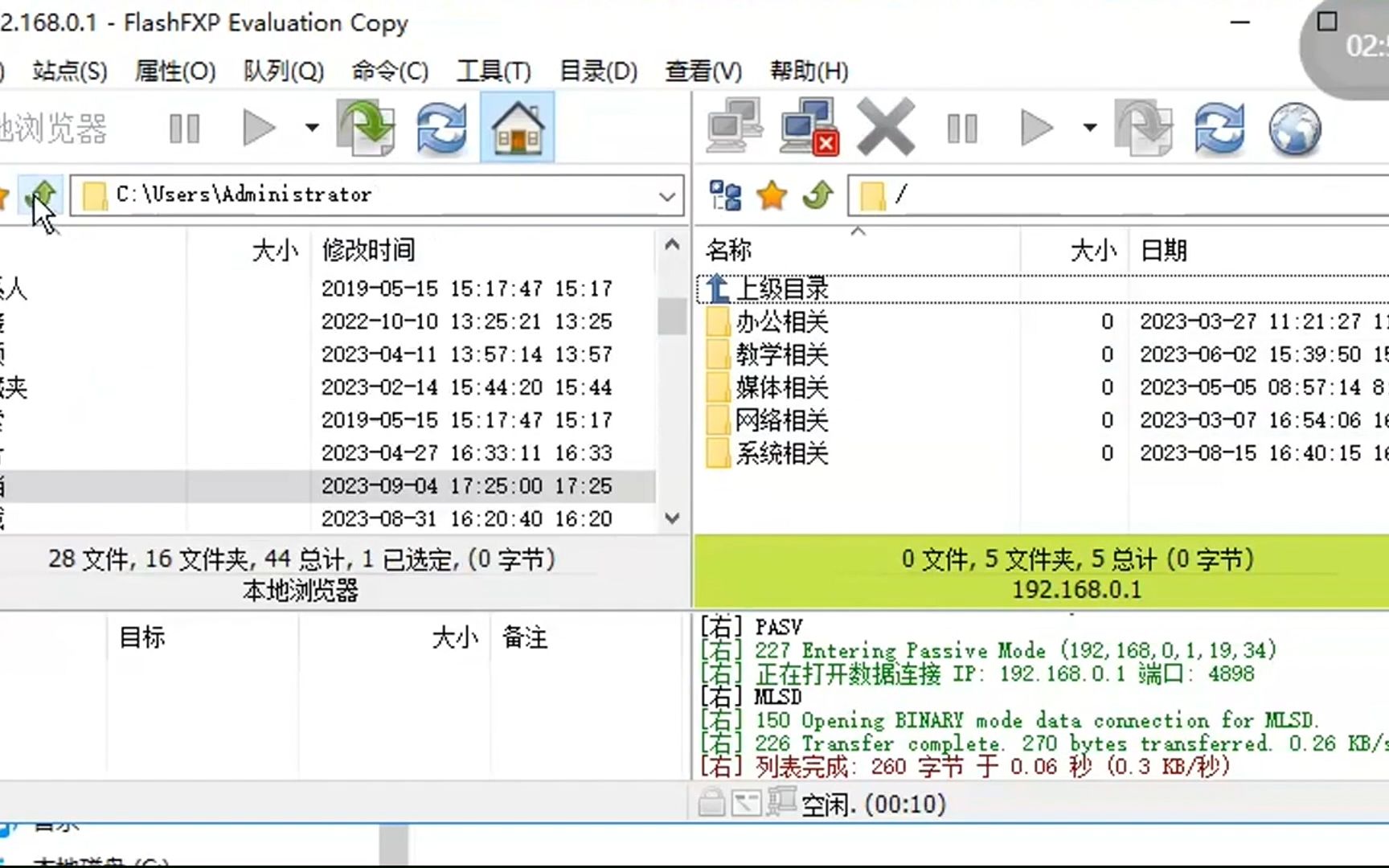Image resolution: width=1389 pixels, height=868 pixels.
Task: Open remote favorites via the star icon
Action: click(x=770, y=194)
